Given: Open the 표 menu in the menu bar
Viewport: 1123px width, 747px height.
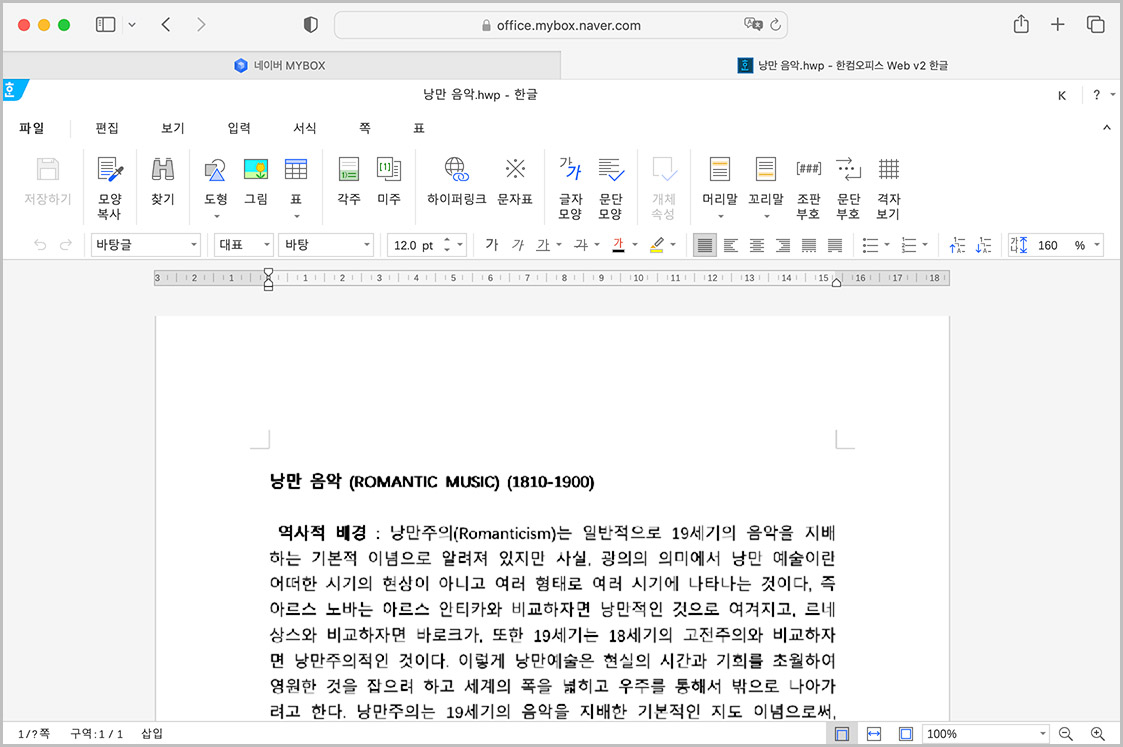Looking at the screenshot, I should [418, 128].
